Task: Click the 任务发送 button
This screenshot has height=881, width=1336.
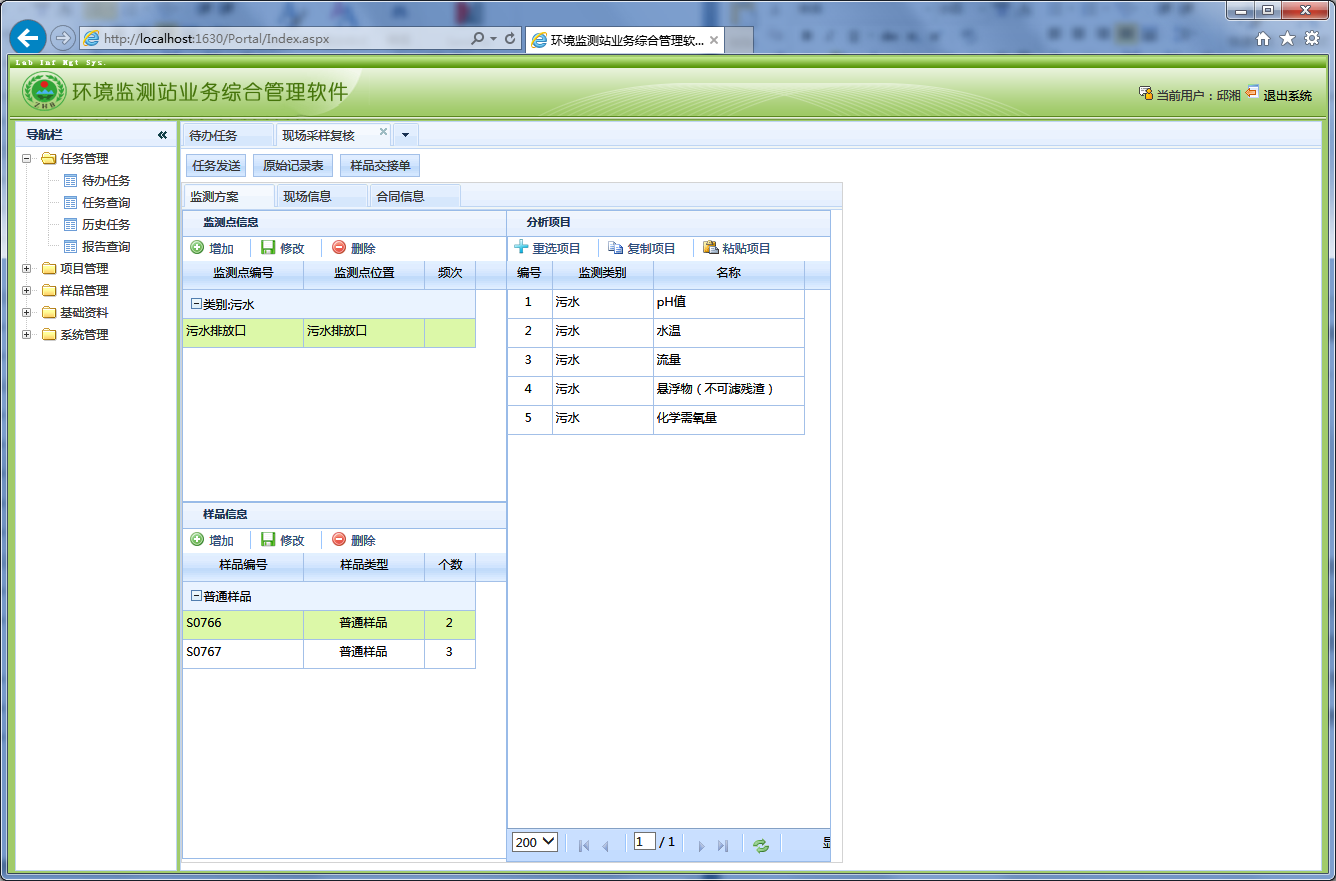Action: click(216, 166)
